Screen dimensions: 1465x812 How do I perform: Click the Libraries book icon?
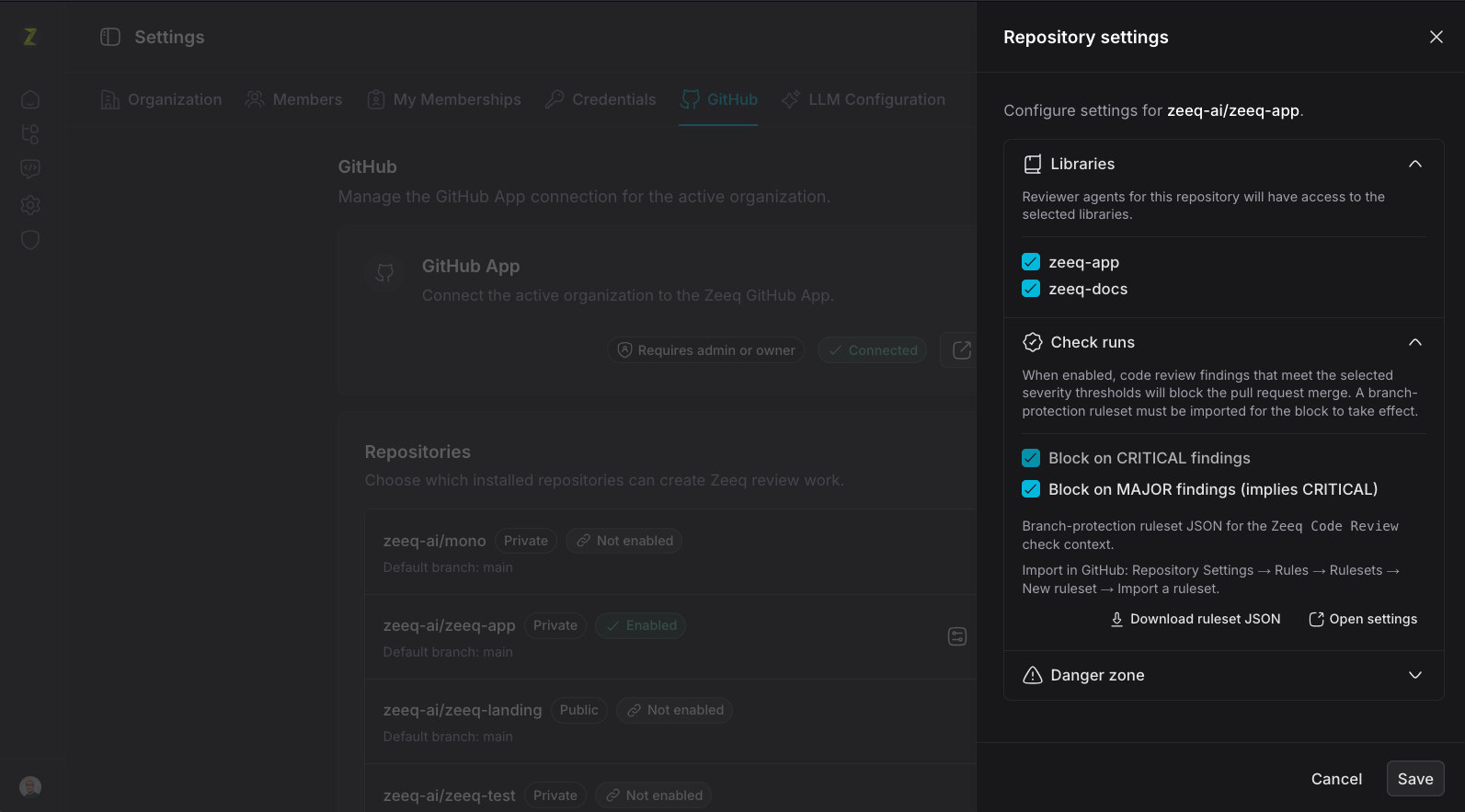pyautogui.click(x=1033, y=164)
